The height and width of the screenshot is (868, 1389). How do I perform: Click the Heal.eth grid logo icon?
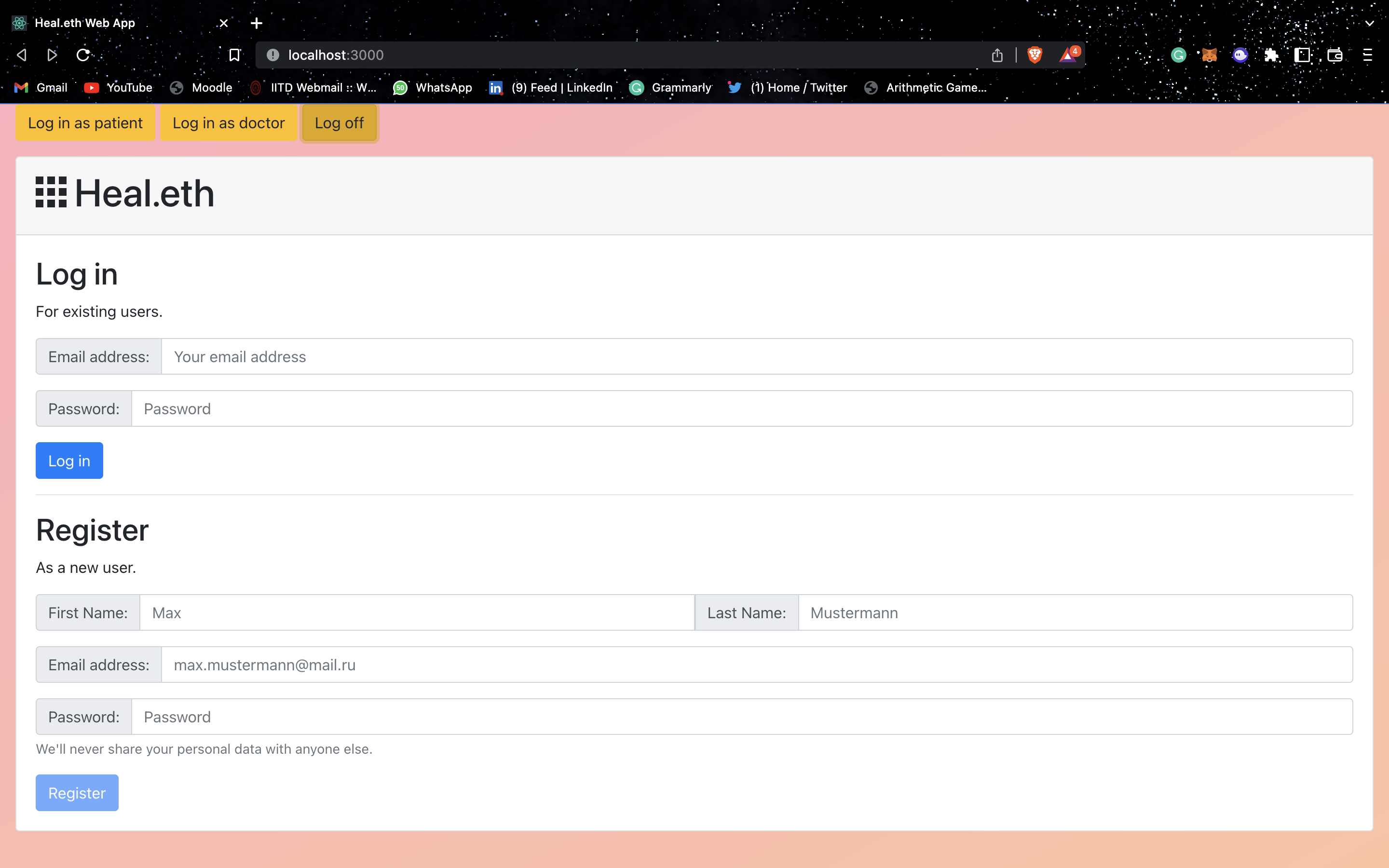(51, 192)
